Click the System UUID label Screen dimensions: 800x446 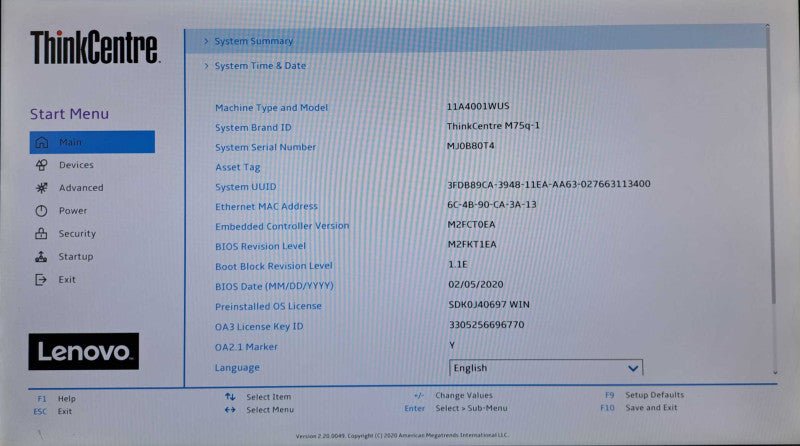coord(245,187)
